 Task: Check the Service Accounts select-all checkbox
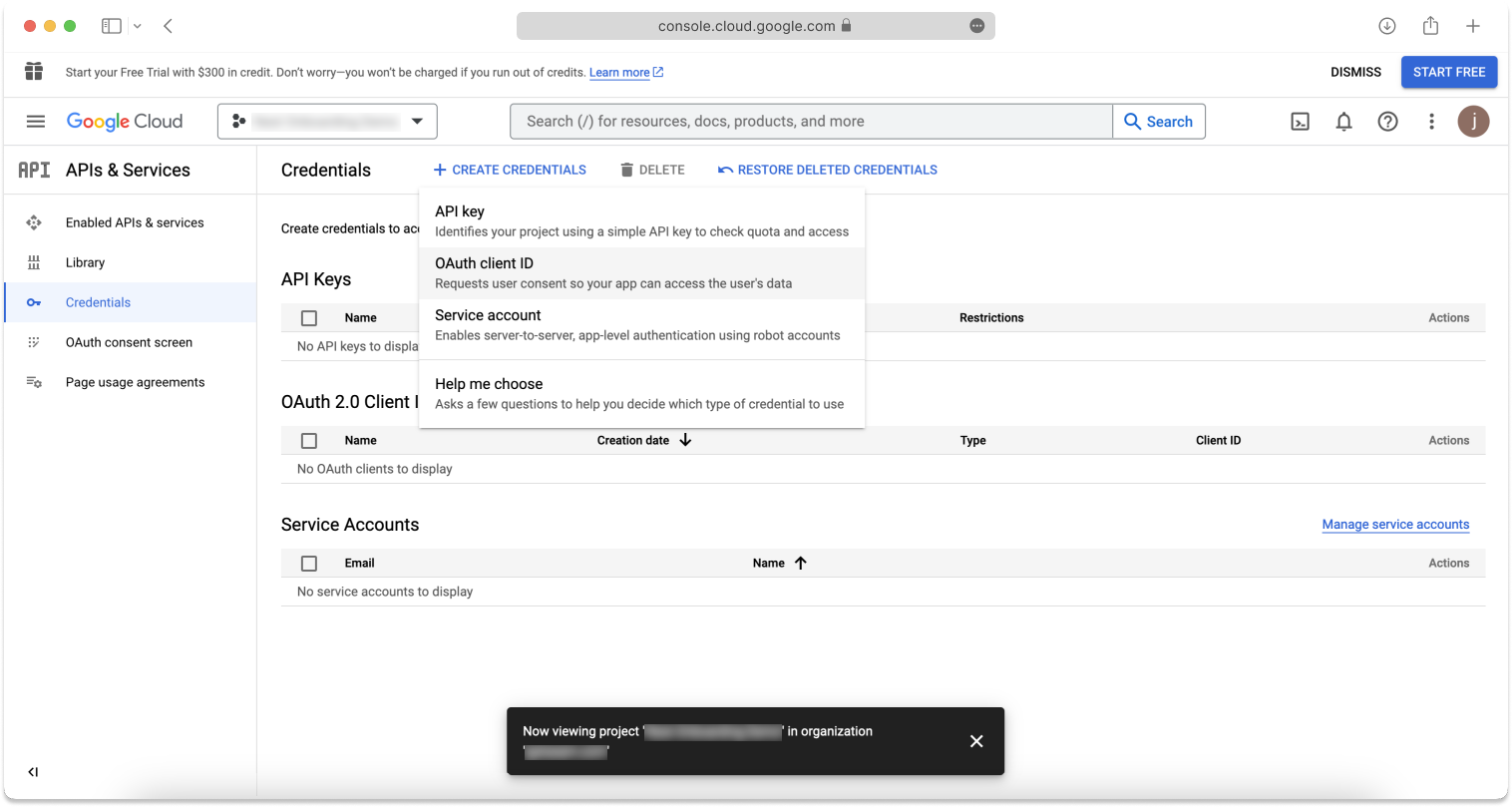(x=309, y=562)
